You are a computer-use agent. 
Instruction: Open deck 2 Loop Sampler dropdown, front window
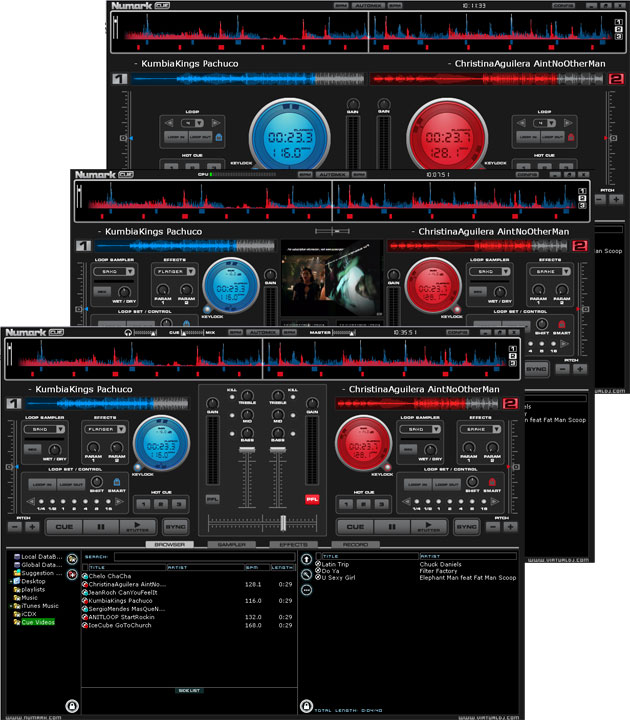[x=436, y=429]
